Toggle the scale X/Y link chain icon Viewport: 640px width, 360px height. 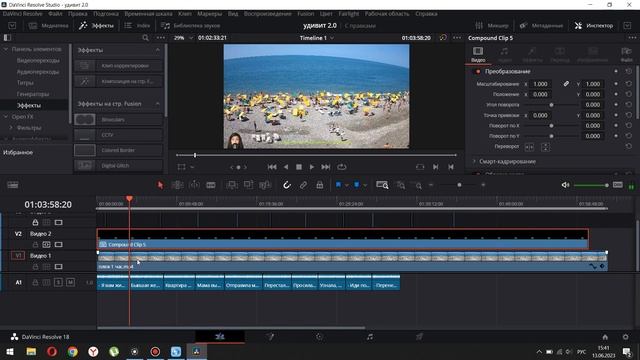(566, 84)
